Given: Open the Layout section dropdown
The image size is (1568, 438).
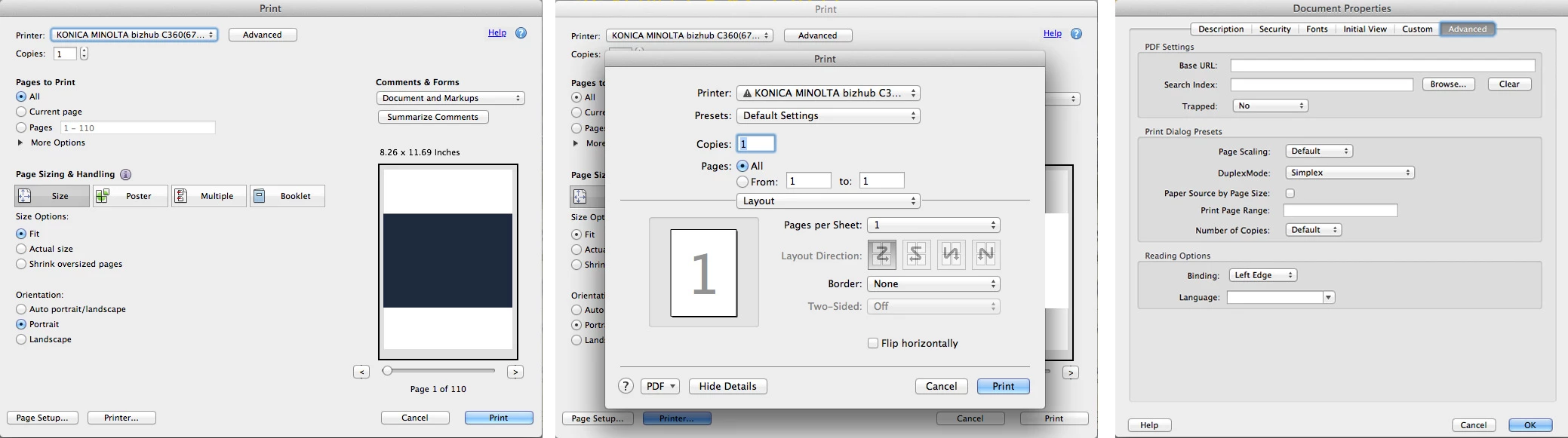Looking at the screenshot, I should (x=828, y=201).
